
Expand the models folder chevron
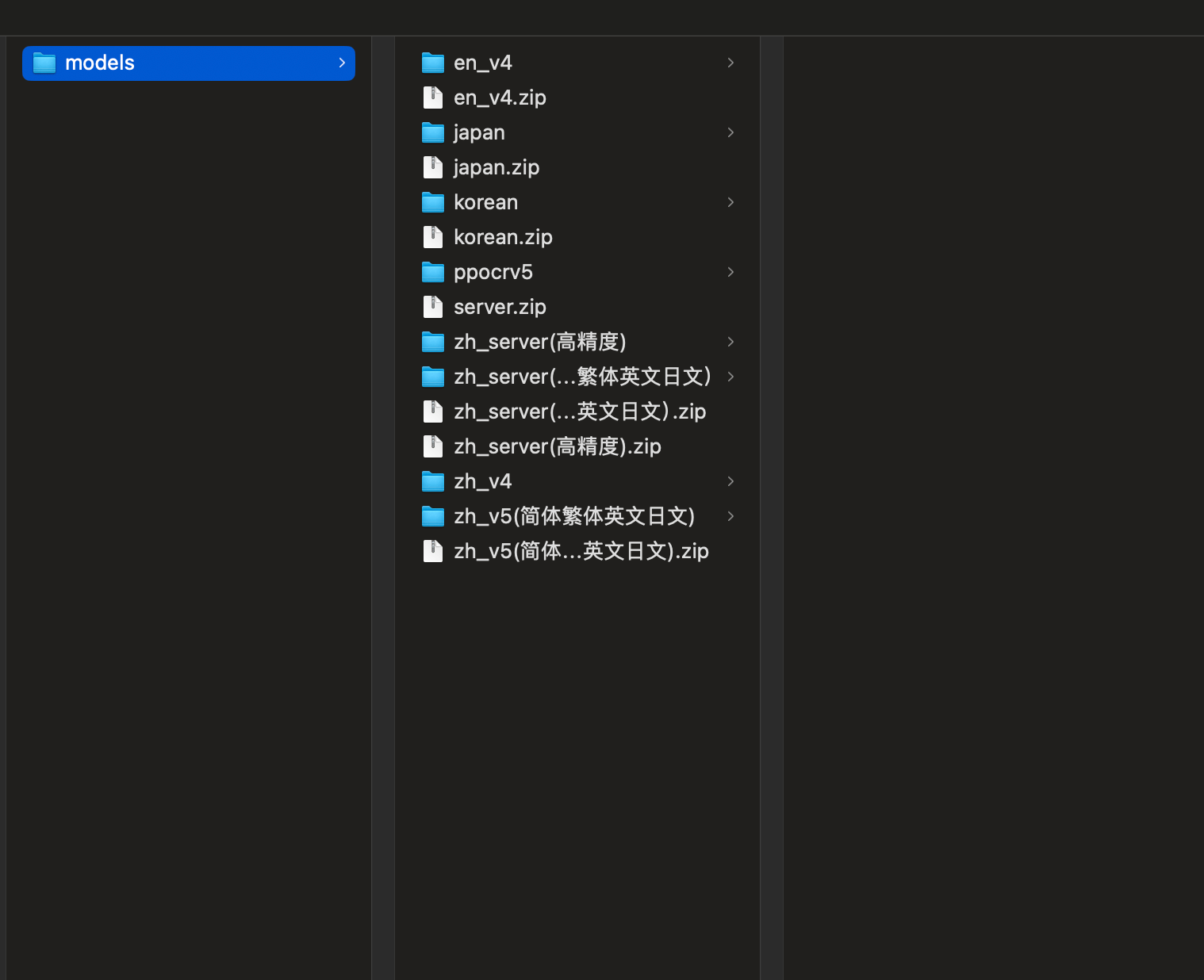342,63
